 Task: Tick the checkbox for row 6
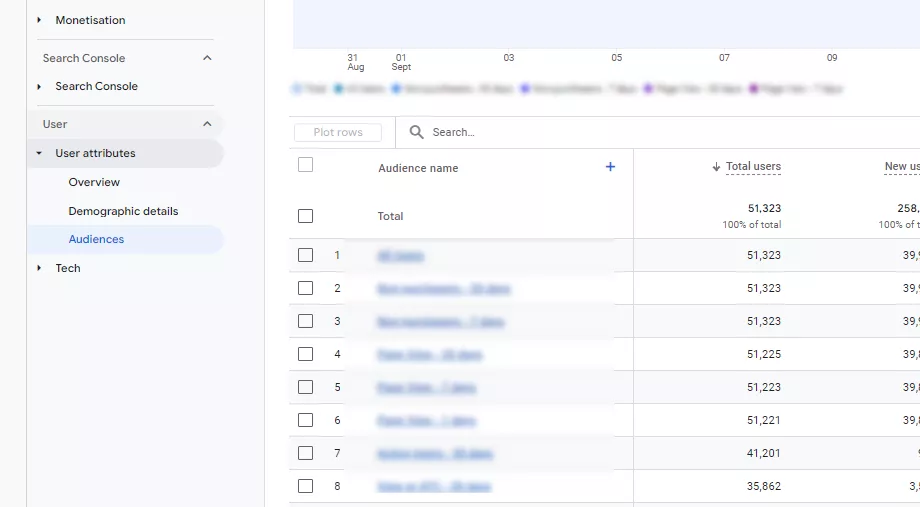305,420
